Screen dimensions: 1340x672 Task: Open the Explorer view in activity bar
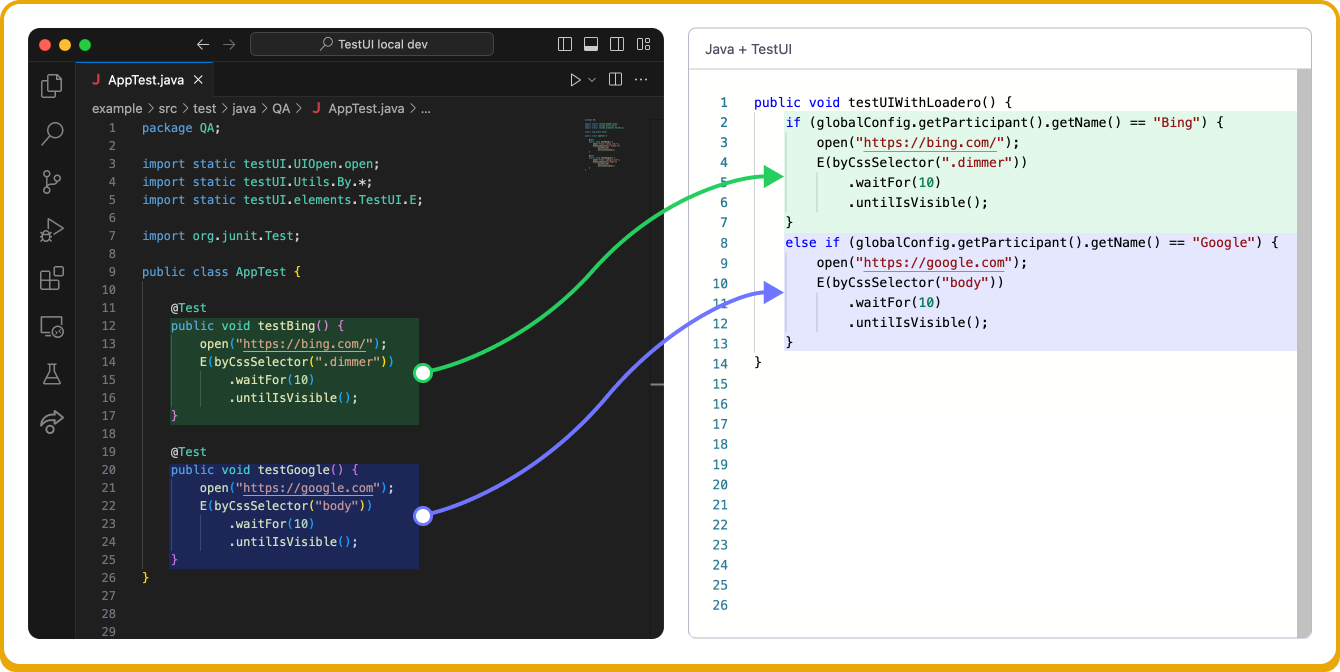tap(52, 87)
